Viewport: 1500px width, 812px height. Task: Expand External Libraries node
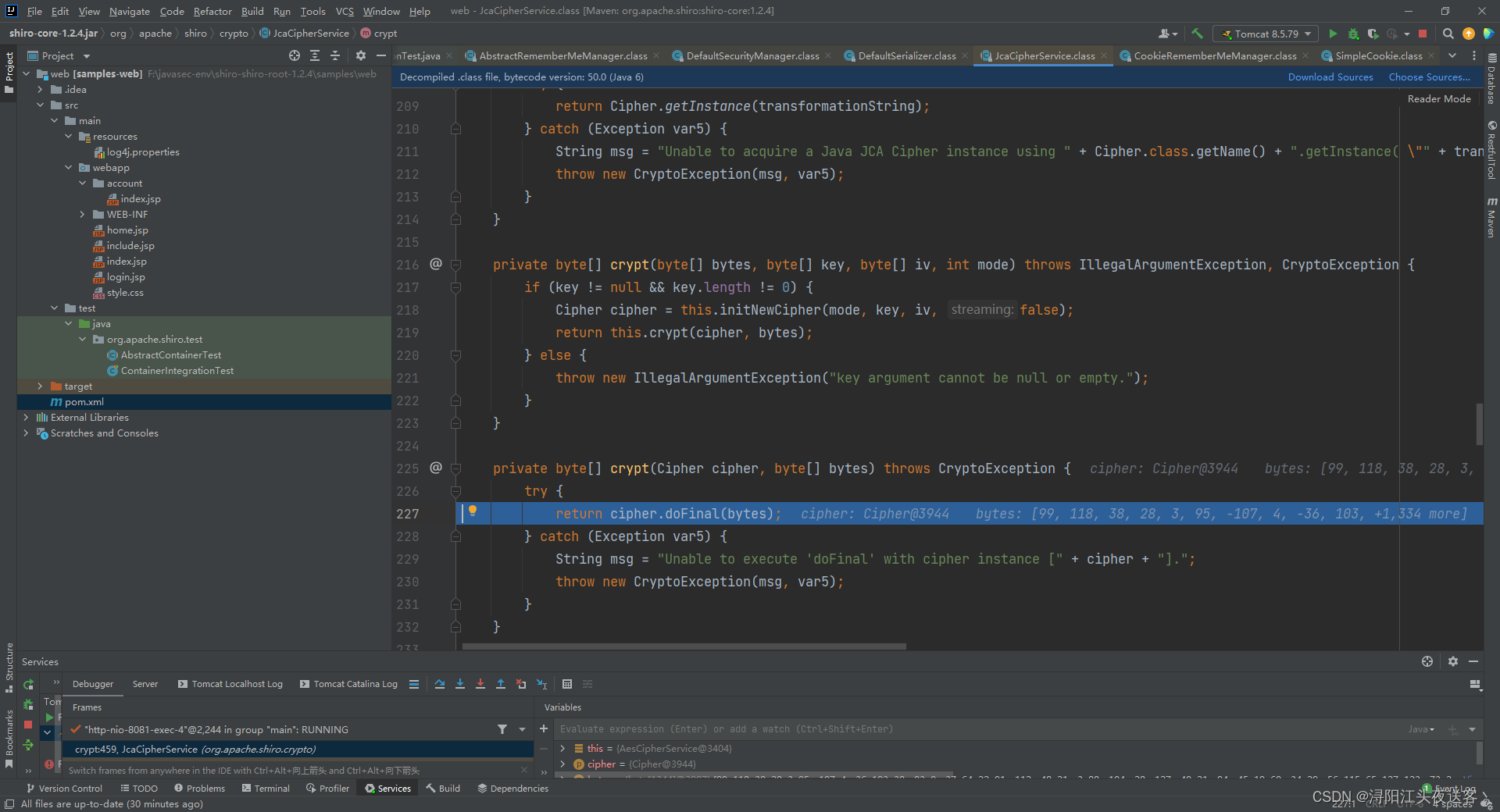tap(26, 418)
